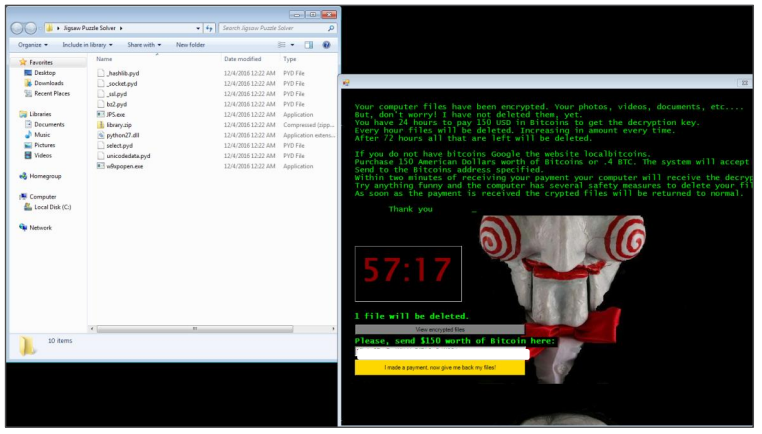The image size is (762, 434).
Task: Open Downloads in the Favorites sidebar
Action: tap(48, 83)
